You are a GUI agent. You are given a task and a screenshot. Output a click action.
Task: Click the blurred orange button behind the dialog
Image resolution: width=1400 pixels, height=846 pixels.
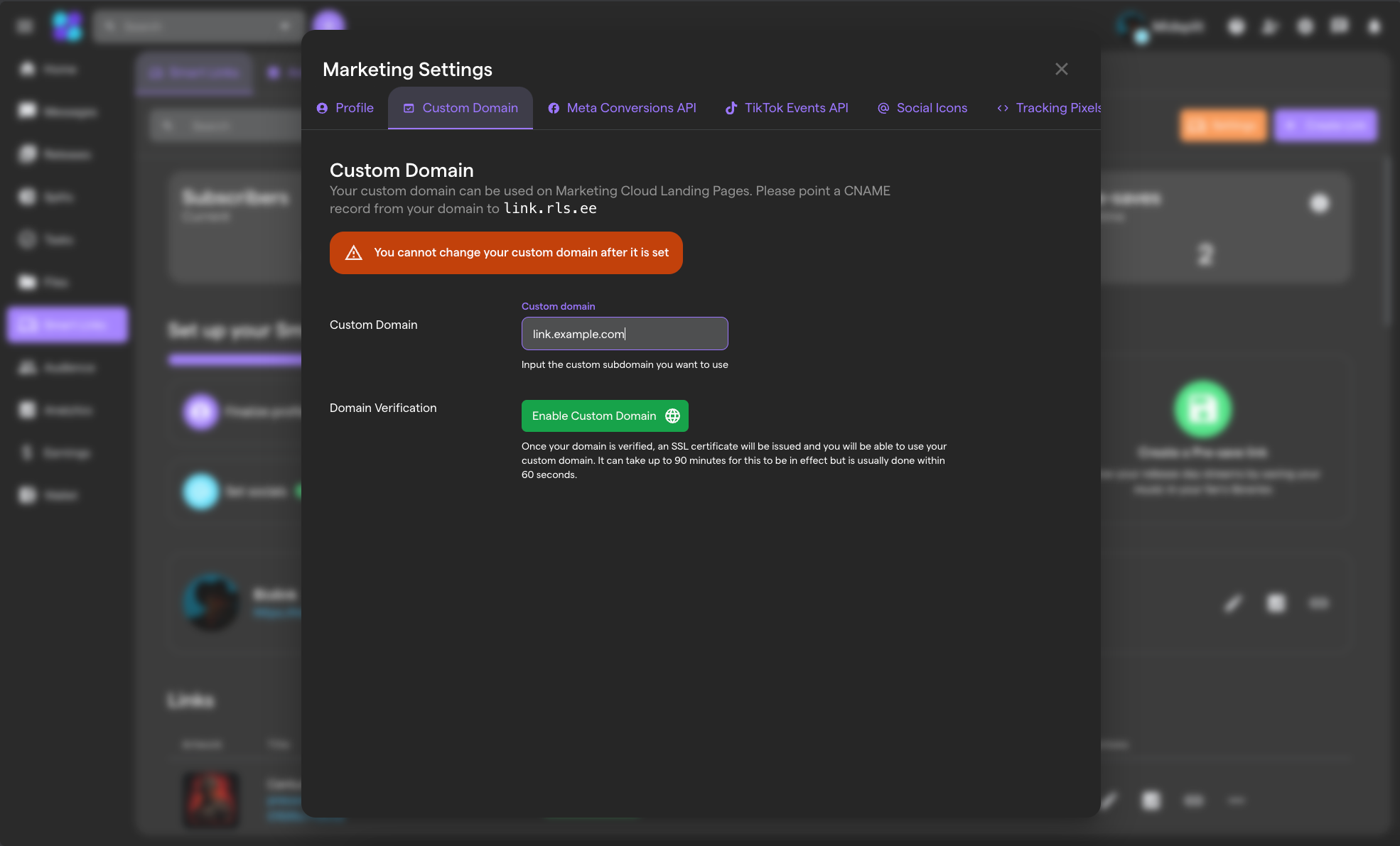(1224, 126)
